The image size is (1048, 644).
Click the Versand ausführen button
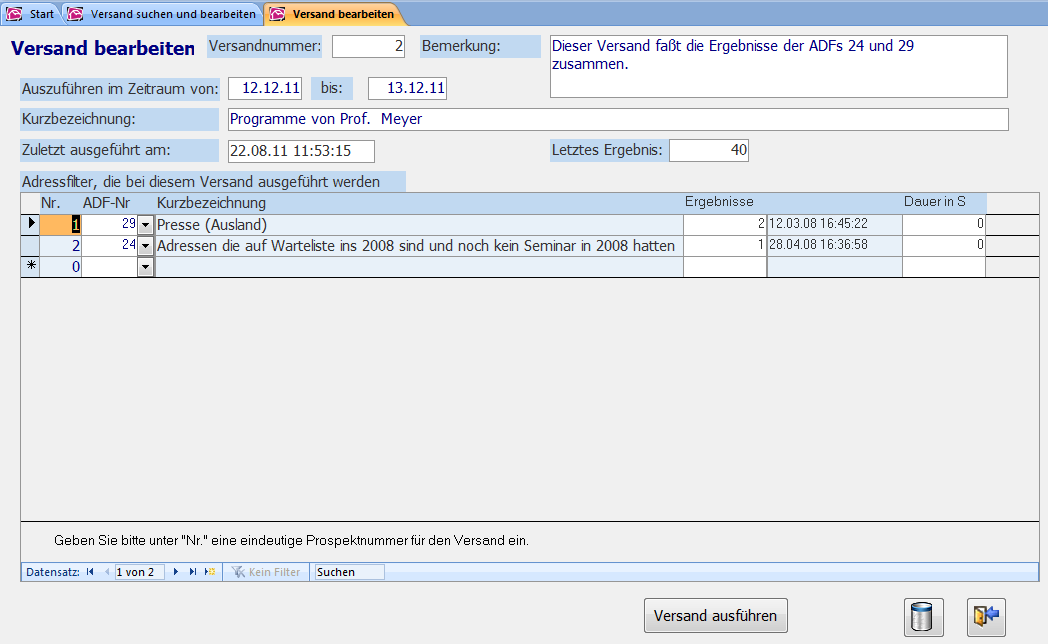tap(715, 616)
